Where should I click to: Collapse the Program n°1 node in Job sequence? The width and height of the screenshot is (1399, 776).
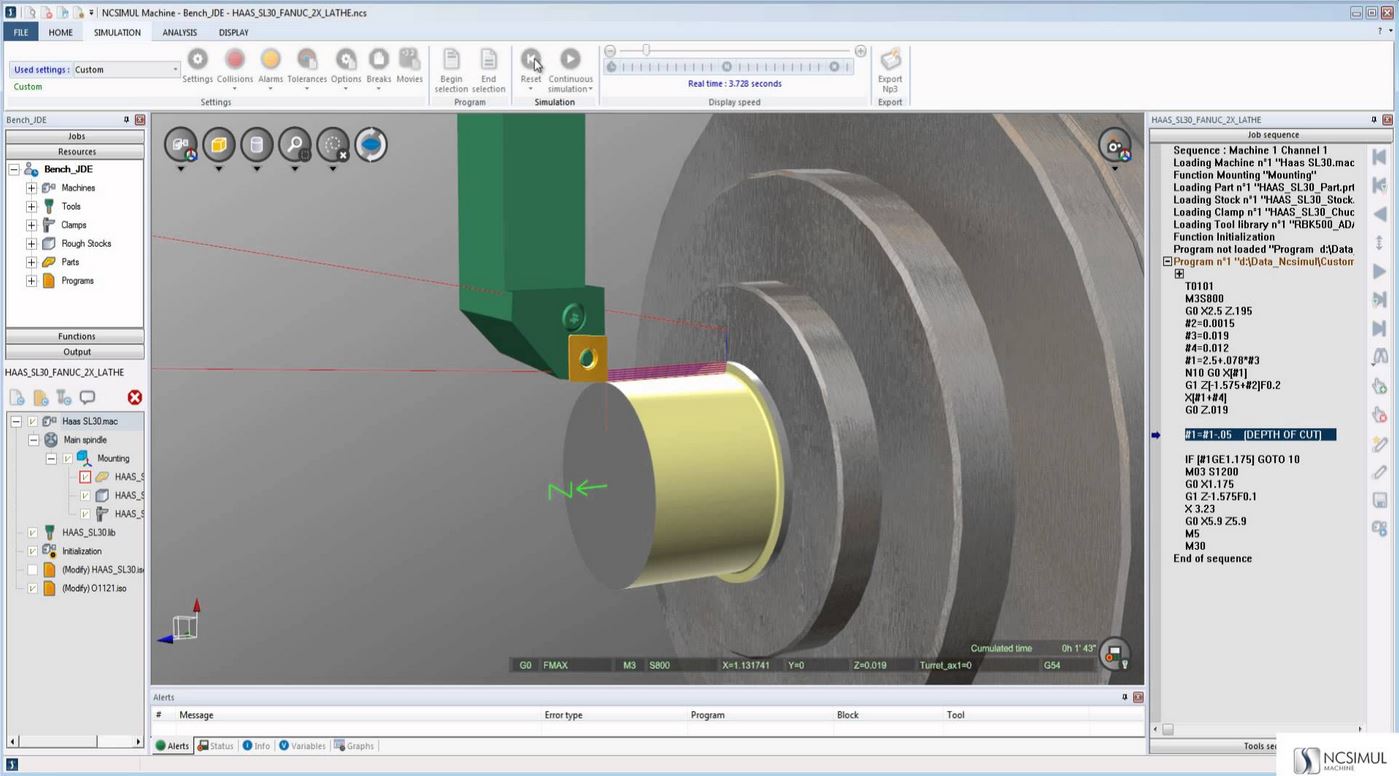[1167, 261]
